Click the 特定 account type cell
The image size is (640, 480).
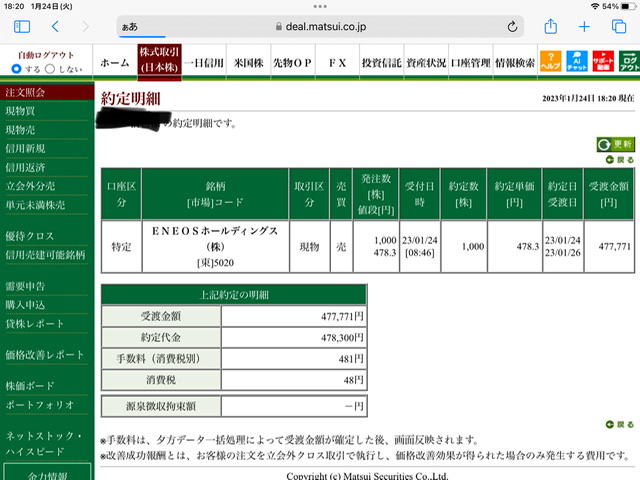(x=122, y=247)
